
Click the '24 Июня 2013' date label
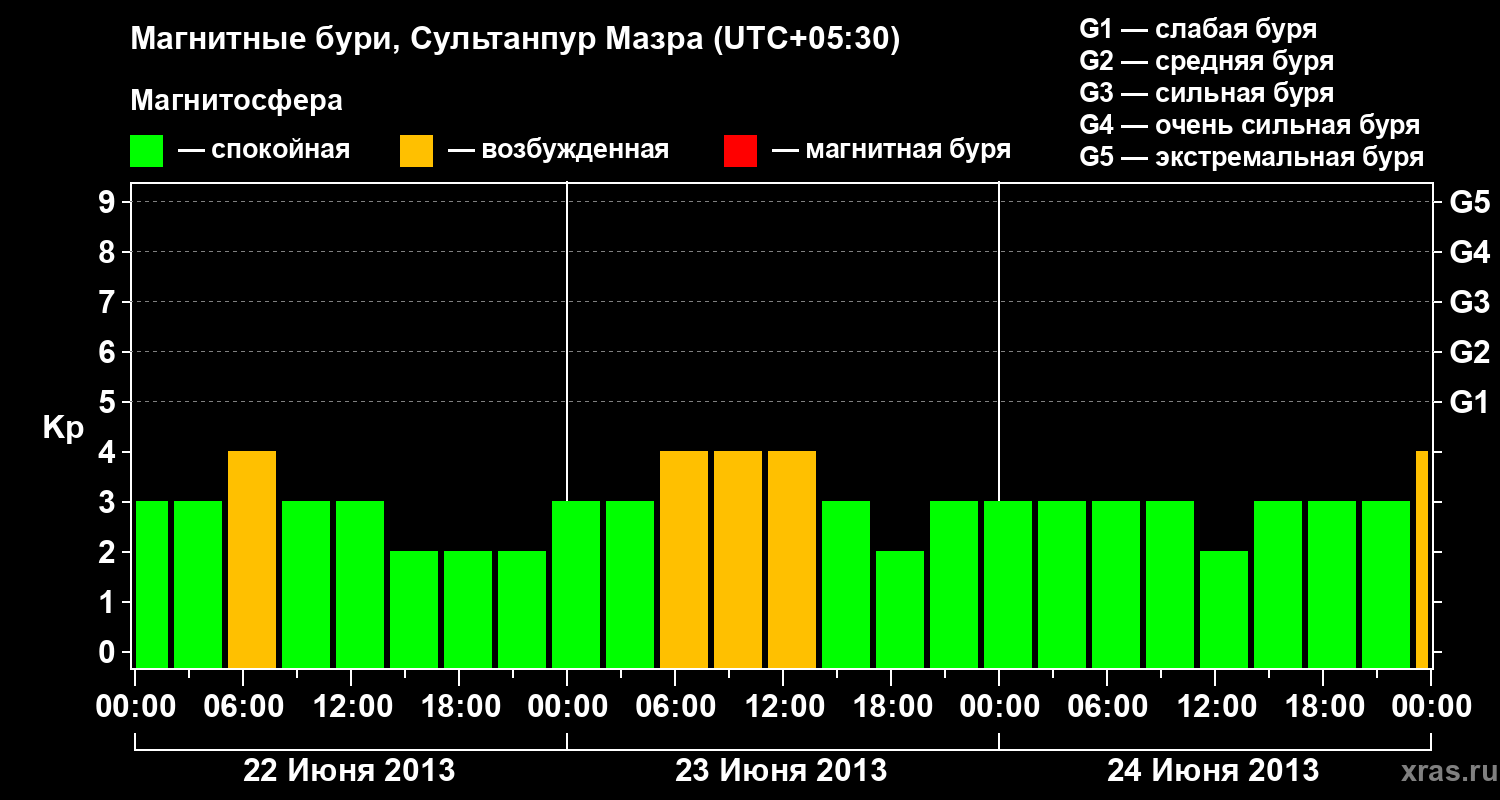1213,771
